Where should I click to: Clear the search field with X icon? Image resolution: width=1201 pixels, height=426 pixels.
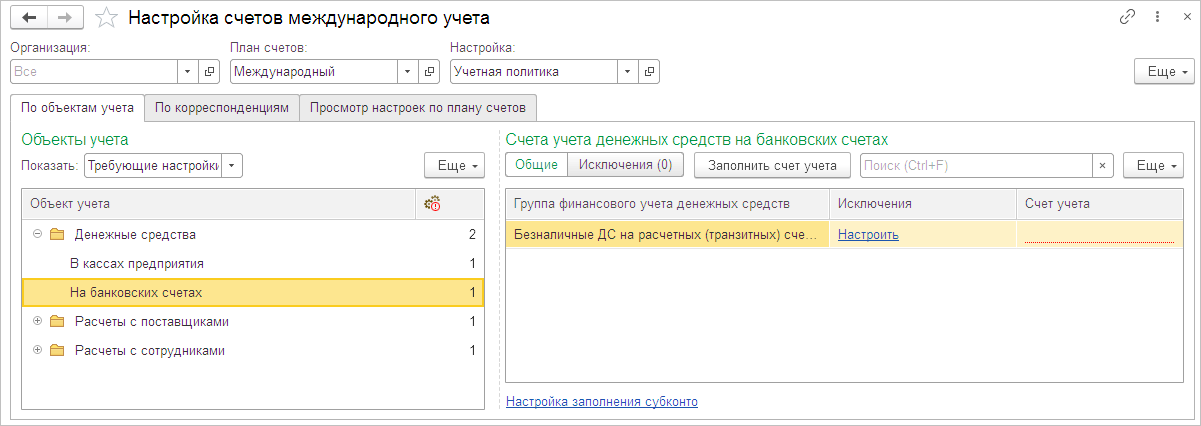tap(1102, 165)
